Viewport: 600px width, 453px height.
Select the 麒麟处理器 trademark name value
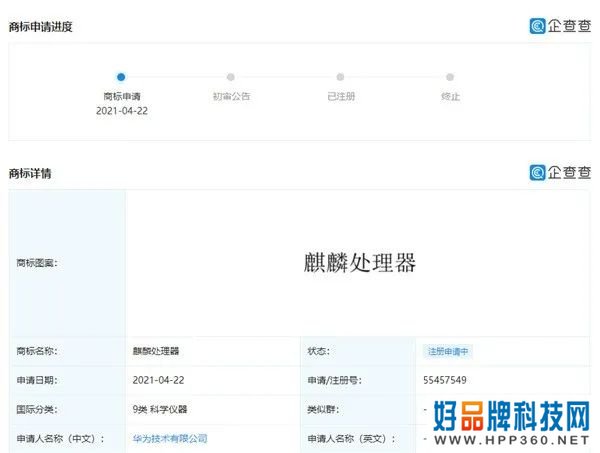[x=156, y=351]
